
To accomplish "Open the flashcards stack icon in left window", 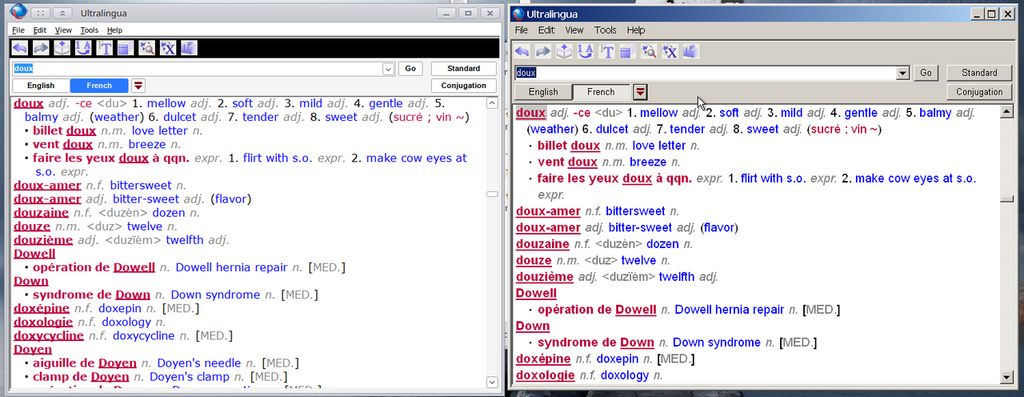I will tap(125, 48).
